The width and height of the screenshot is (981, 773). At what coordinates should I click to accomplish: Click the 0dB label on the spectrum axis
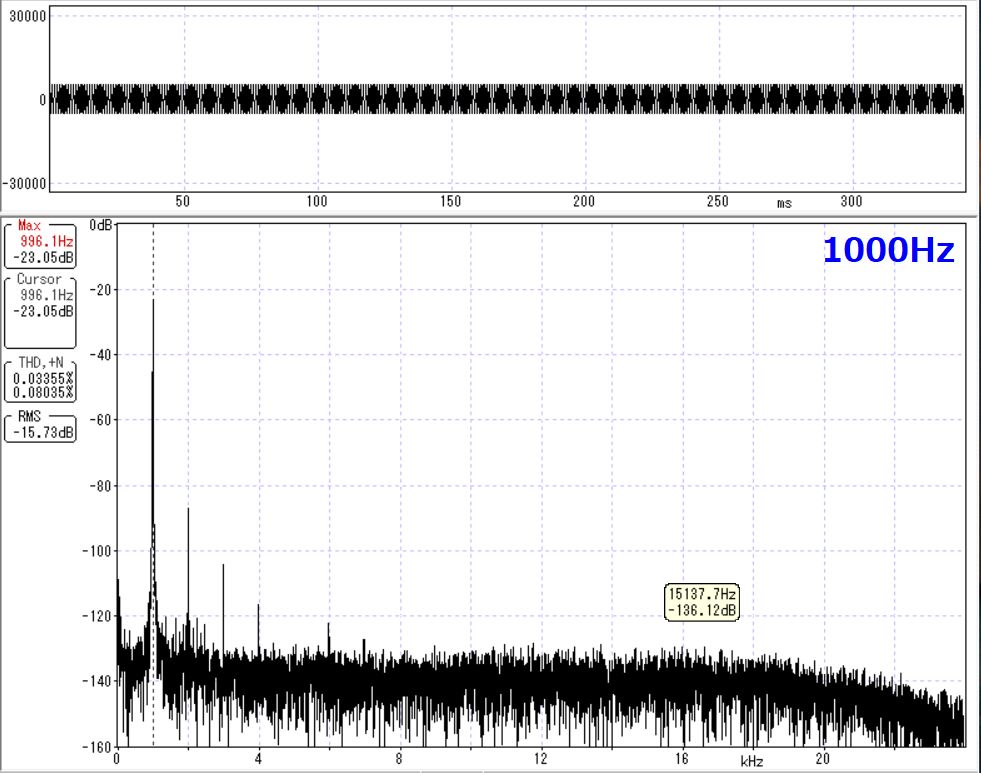(100, 225)
